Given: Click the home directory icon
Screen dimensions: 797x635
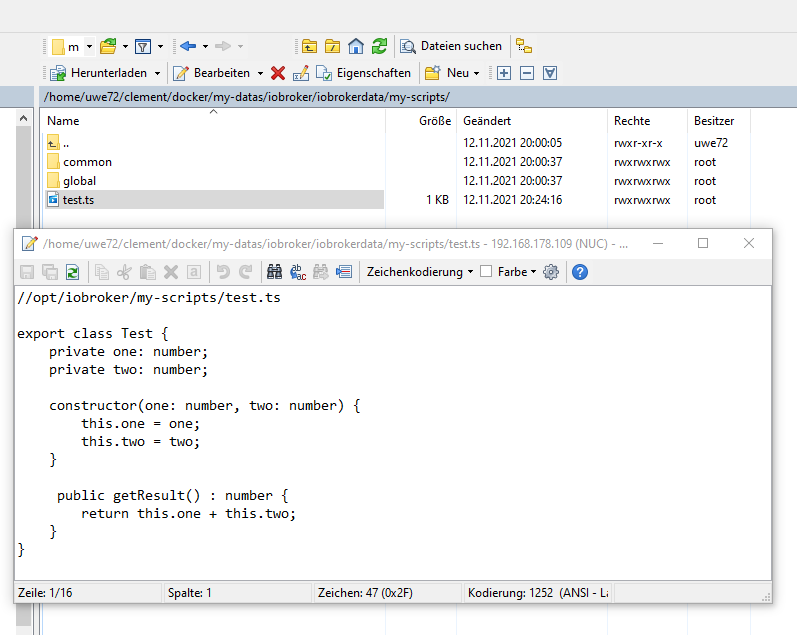Looking at the screenshot, I should click(356, 46).
